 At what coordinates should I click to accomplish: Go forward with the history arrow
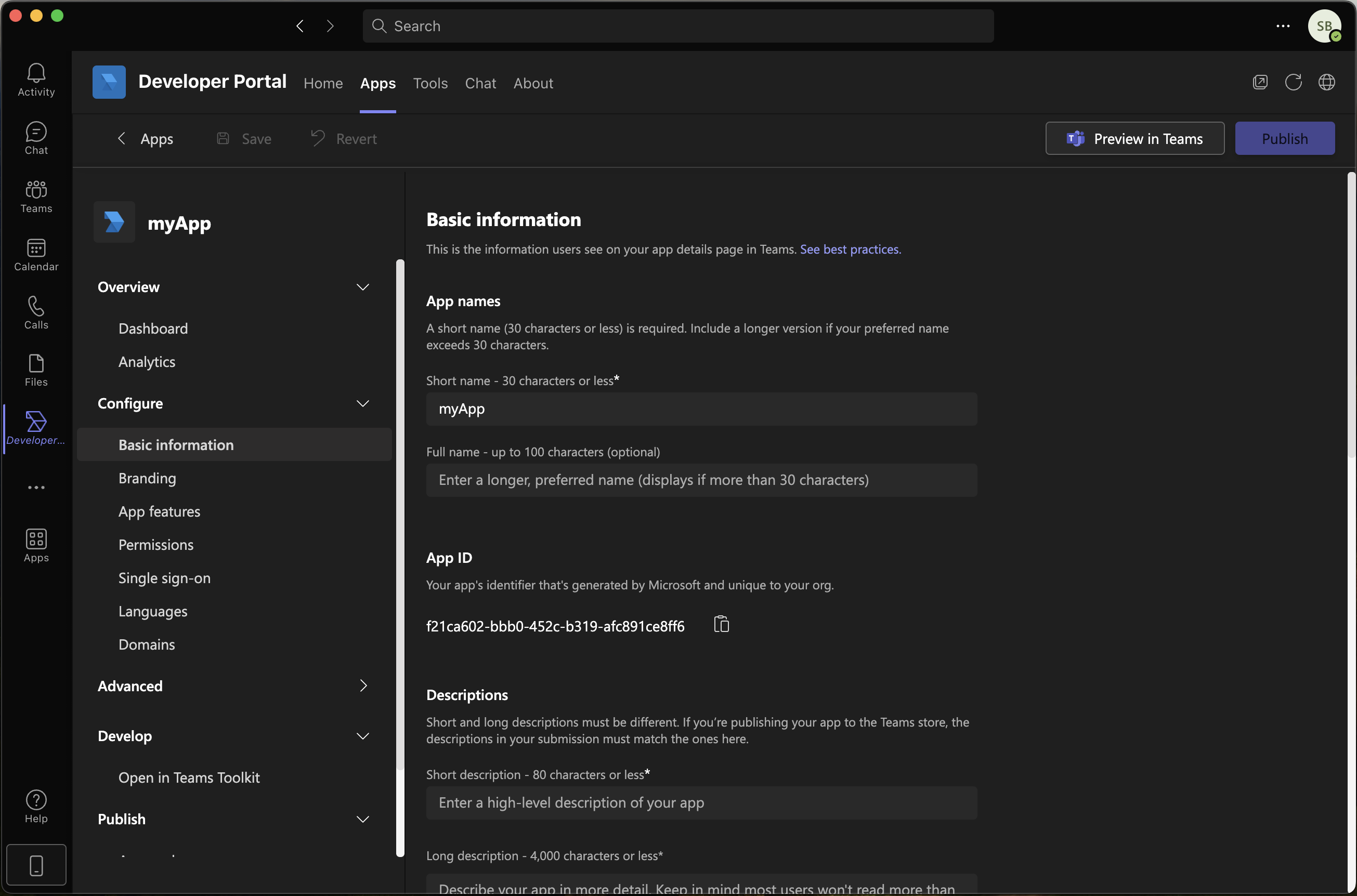pos(330,25)
